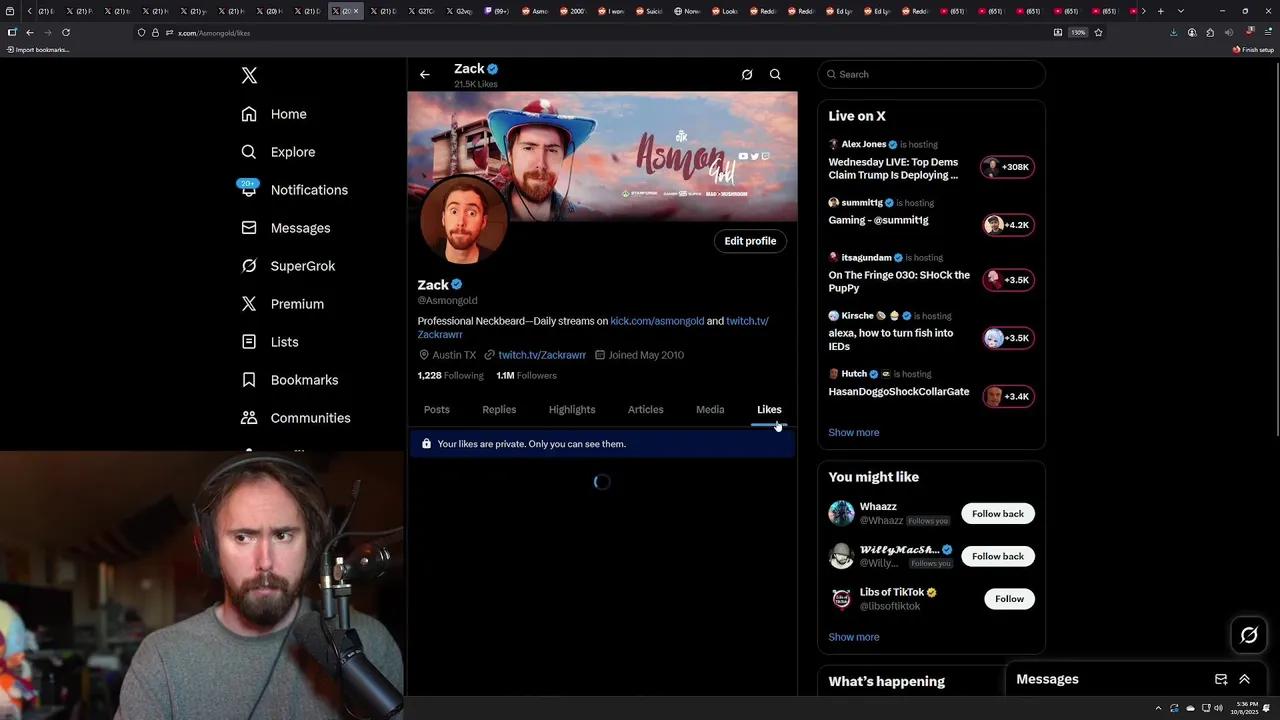This screenshot has width=1280, height=720.
Task: Click the browser back arrow
Action: click(30, 32)
